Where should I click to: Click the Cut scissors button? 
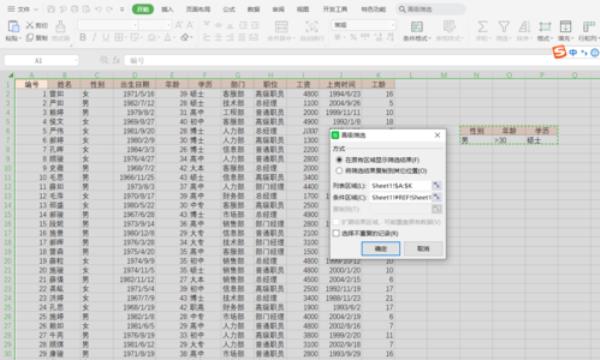(37, 26)
